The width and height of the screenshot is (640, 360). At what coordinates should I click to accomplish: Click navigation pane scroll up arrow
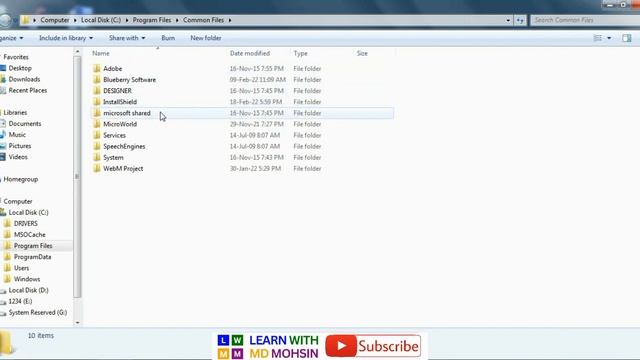77,52
